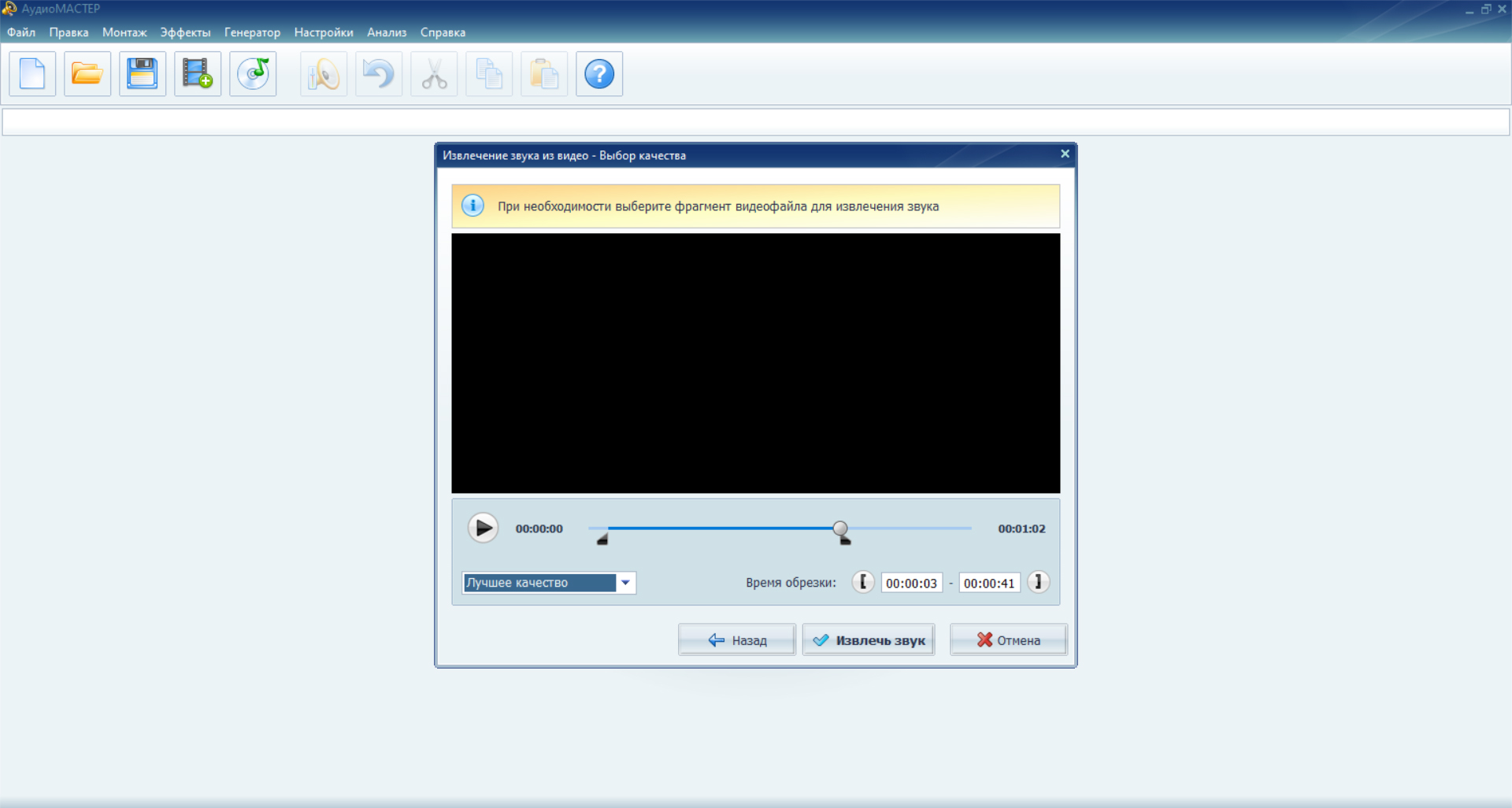Play the video preview
1512x808 pixels.
(483, 528)
